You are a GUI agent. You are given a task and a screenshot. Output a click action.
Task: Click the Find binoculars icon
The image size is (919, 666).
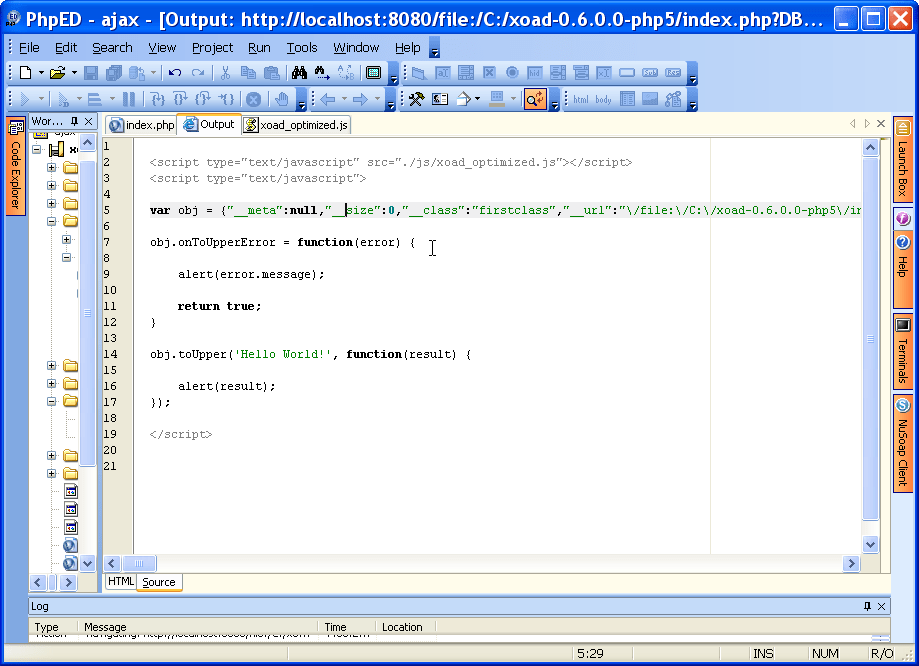point(299,73)
